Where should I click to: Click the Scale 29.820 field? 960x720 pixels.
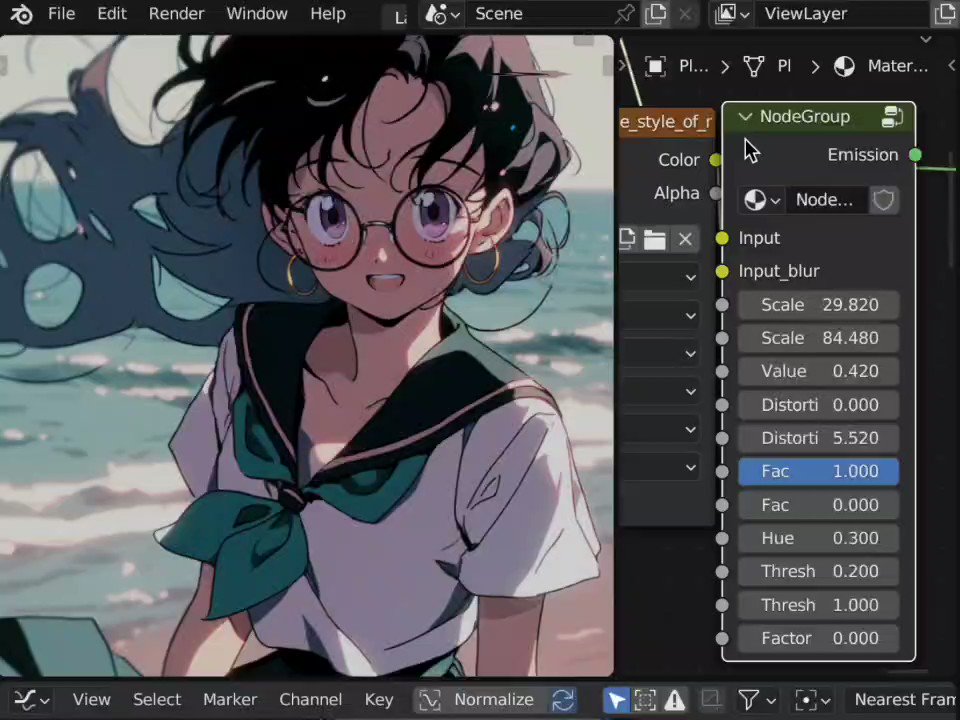click(819, 305)
